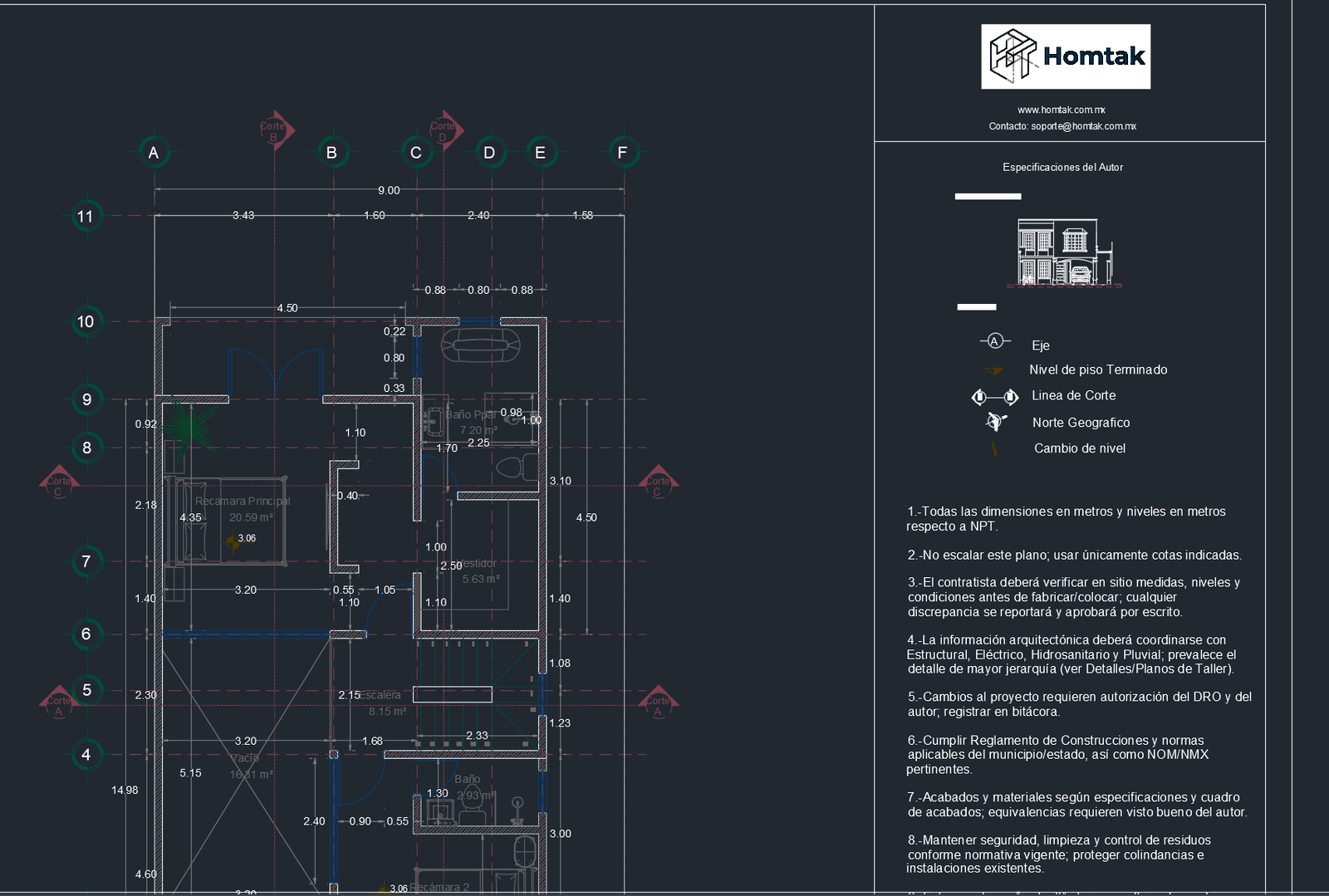
Task: Click the Corte C marker on the right side
Action: (x=659, y=483)
